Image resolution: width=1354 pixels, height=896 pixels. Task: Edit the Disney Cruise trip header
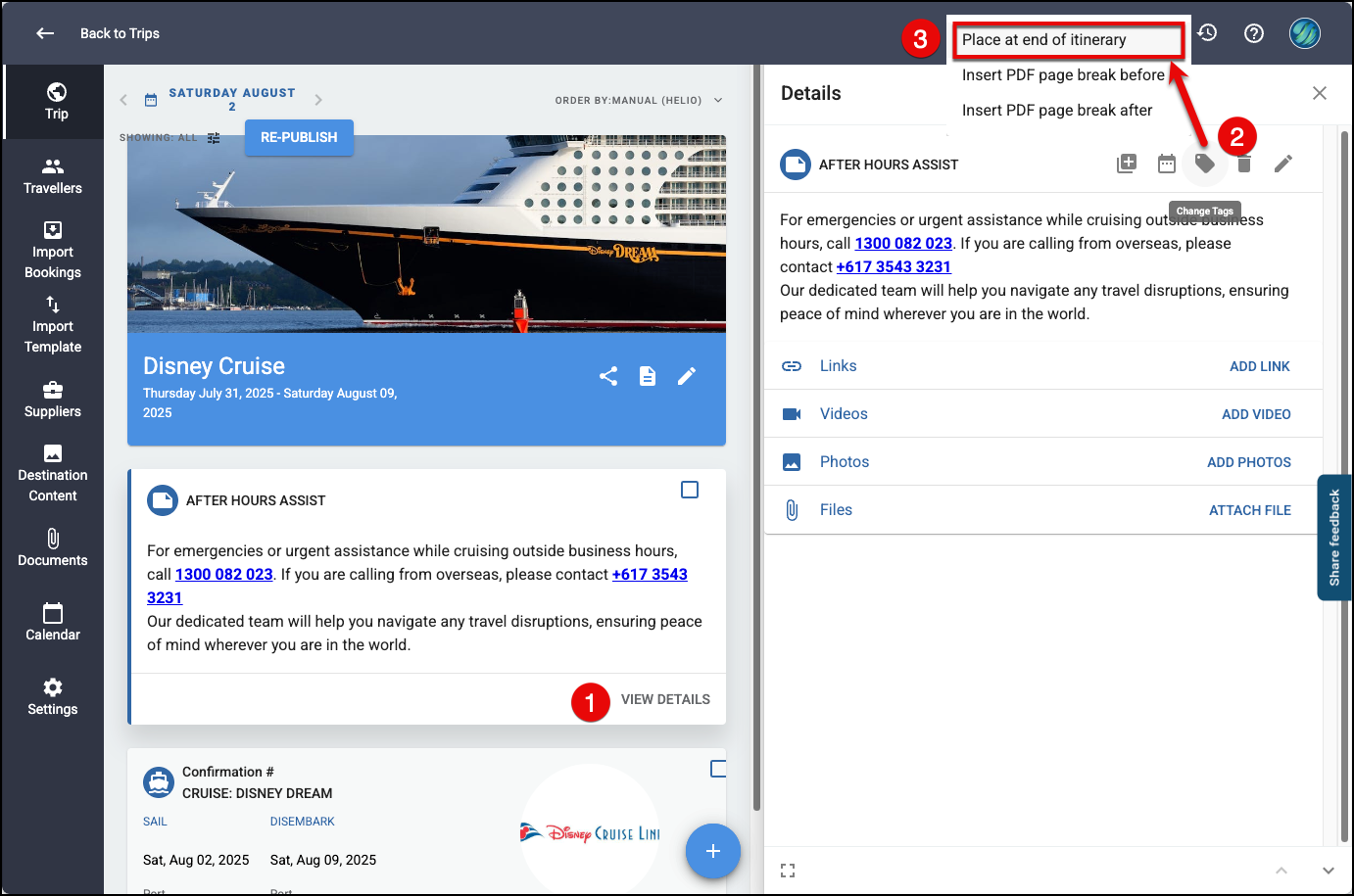tap(687, 376)
